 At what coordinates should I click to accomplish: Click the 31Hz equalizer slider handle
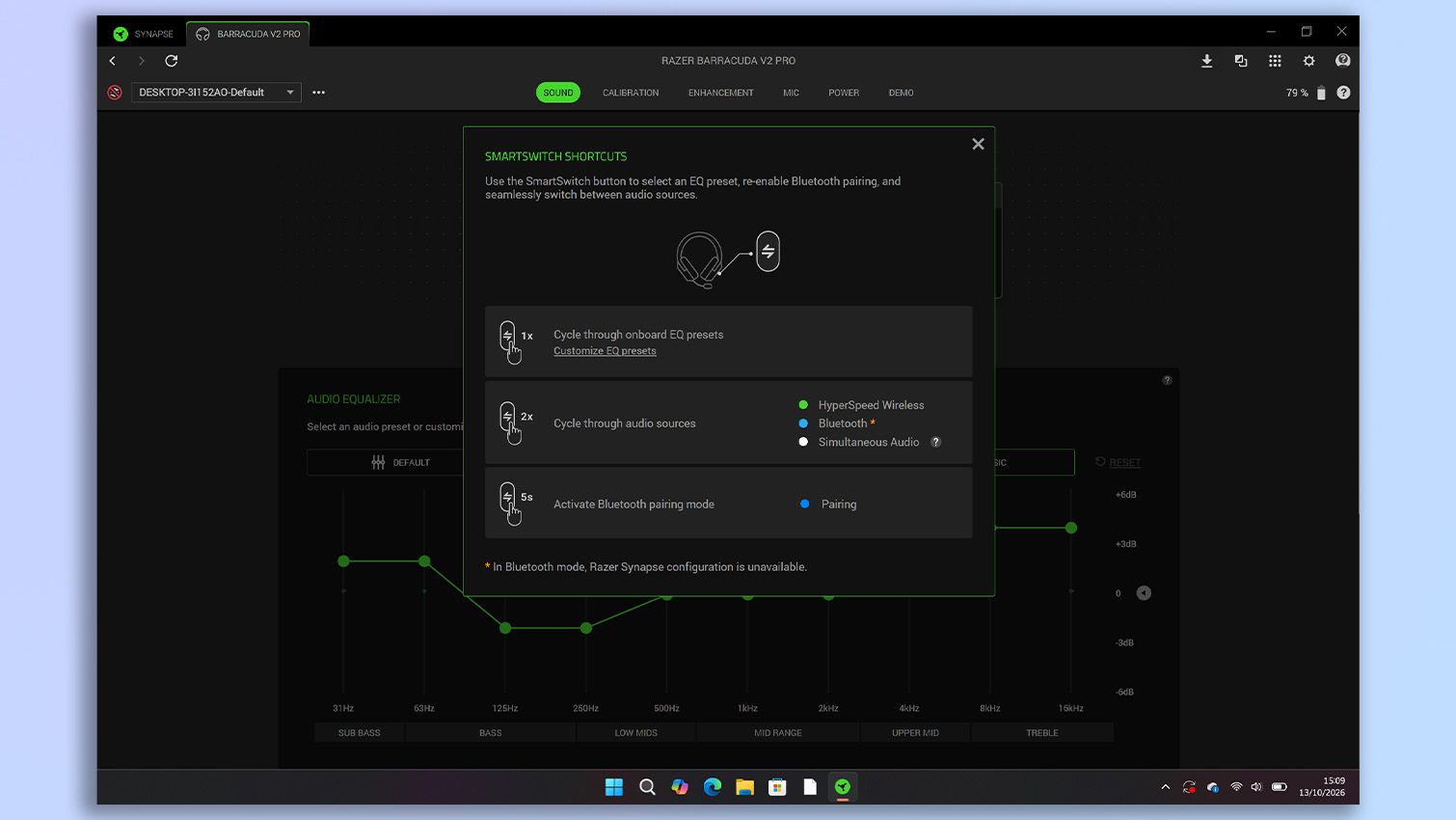344,561
